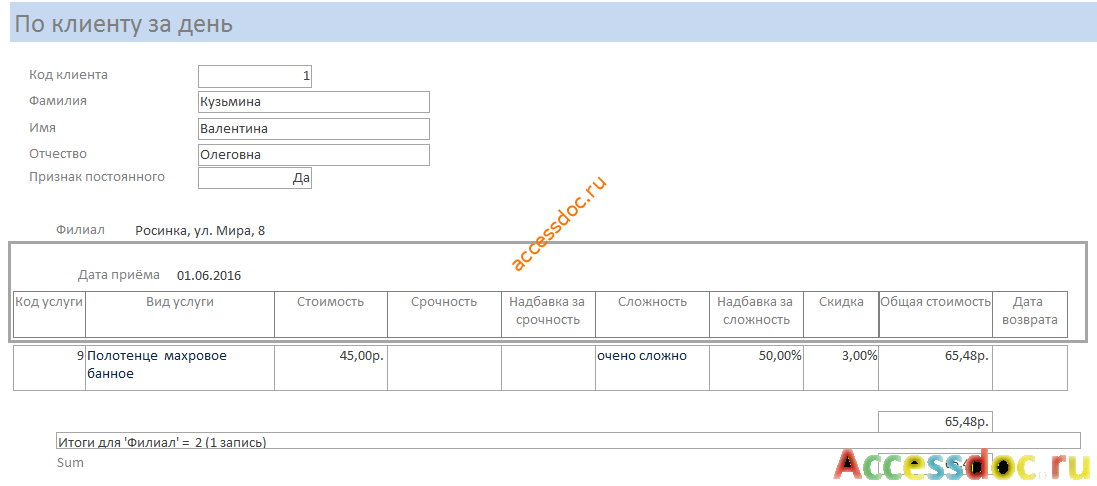Click the Вид услуги column header
The width and height of the screenshot is (1097, 486).
click(x=180, y=315)
